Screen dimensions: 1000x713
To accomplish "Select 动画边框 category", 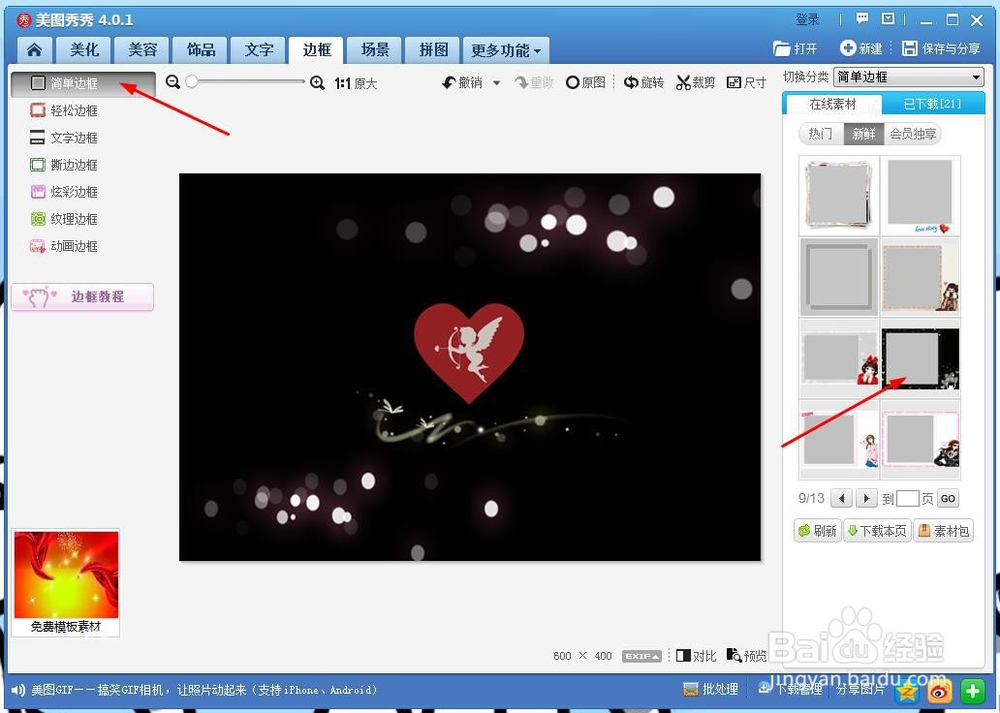I will (64, 246).
